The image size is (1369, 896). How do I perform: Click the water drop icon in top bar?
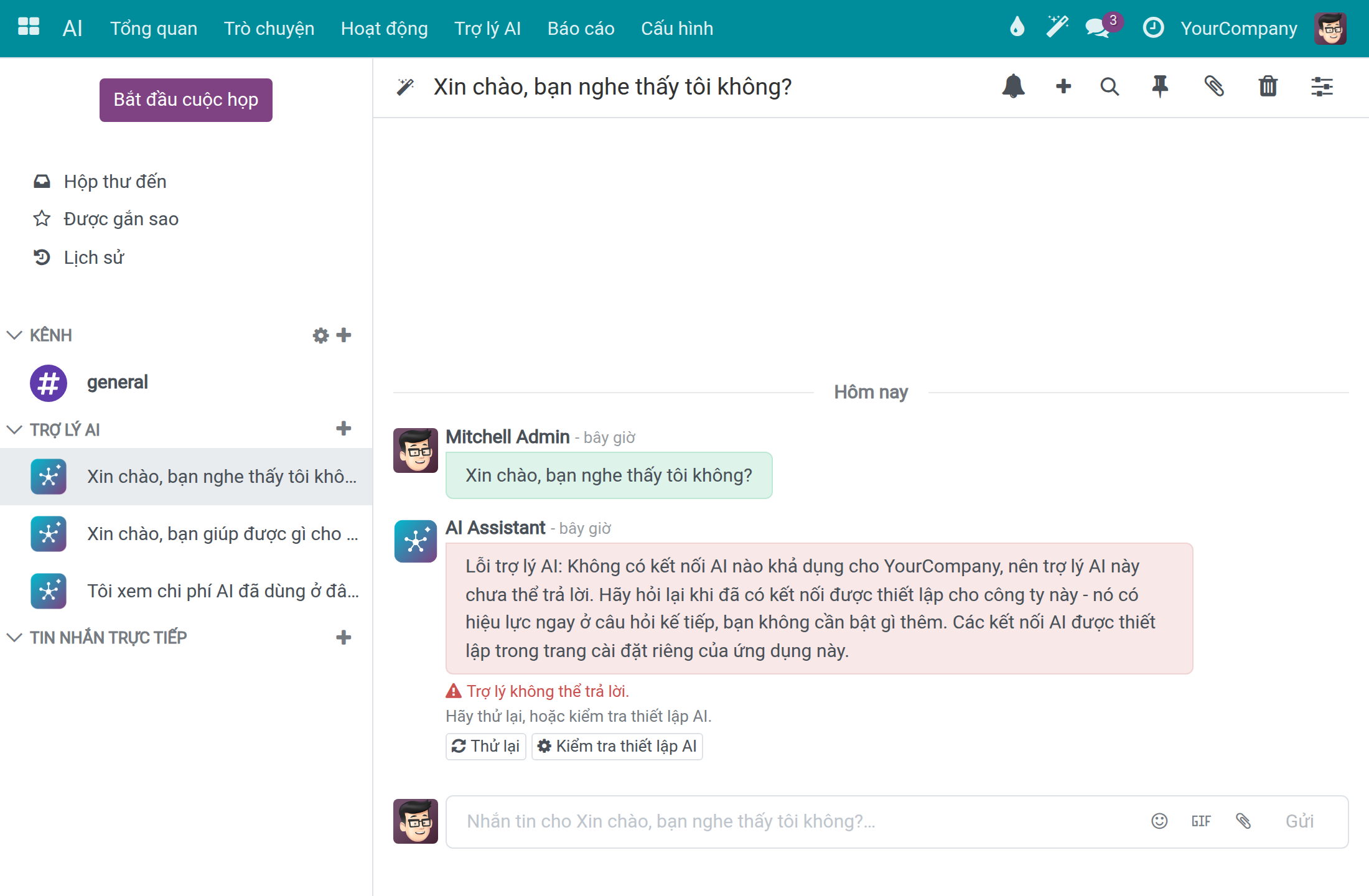pyautogui.click(x=1017, y=27)
